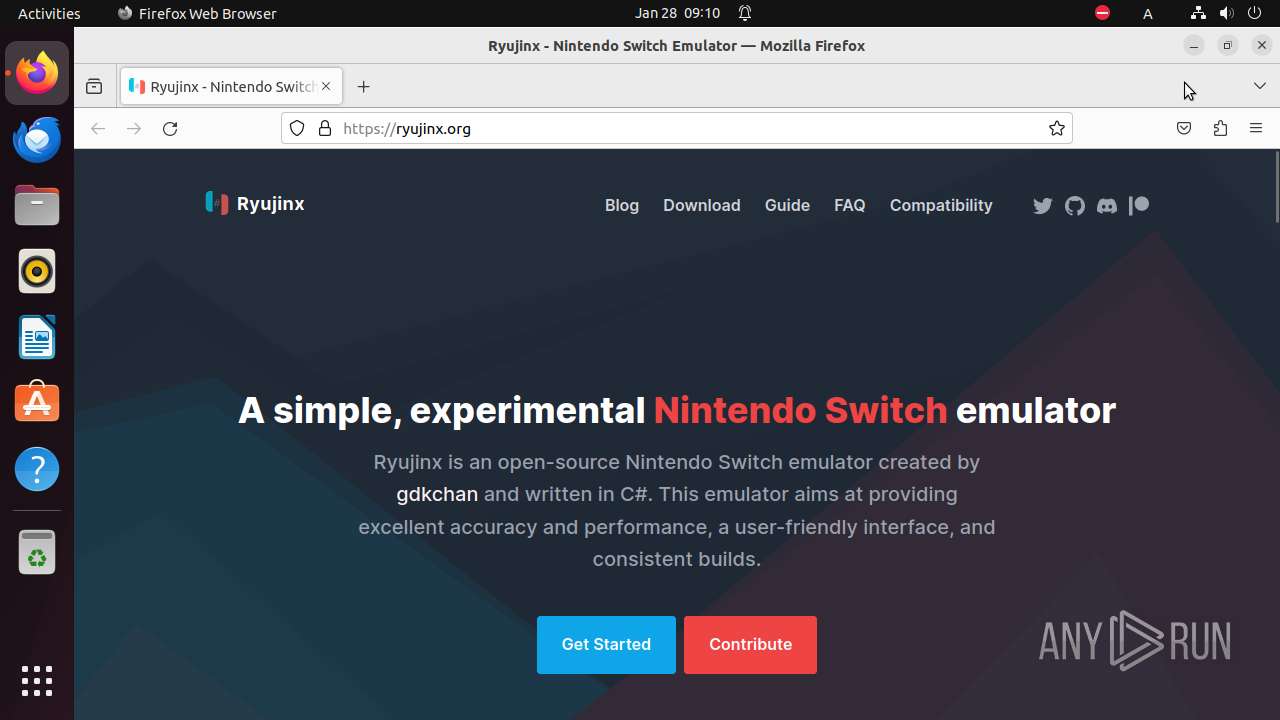Image resolution: width=1280 pixels, height=720 pixels.
Task: Open the Download page
Action: pyautogui.click(x=702, y=205)
